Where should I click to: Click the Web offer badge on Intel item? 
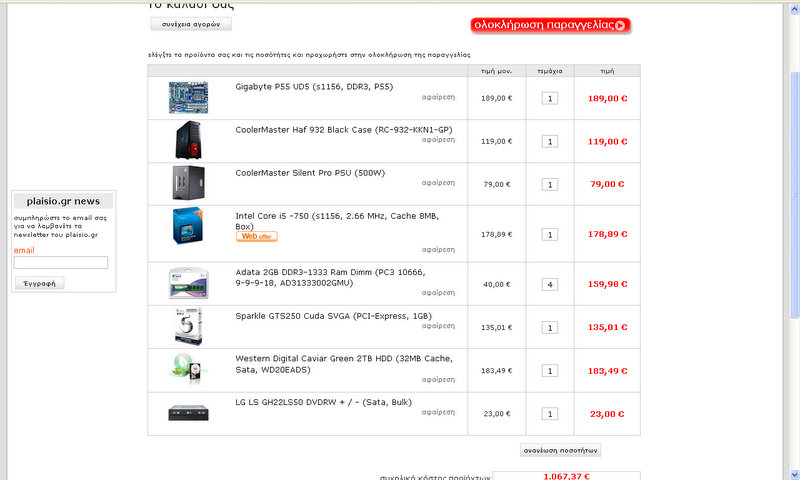pyautogui.click(x=257, y=236)
